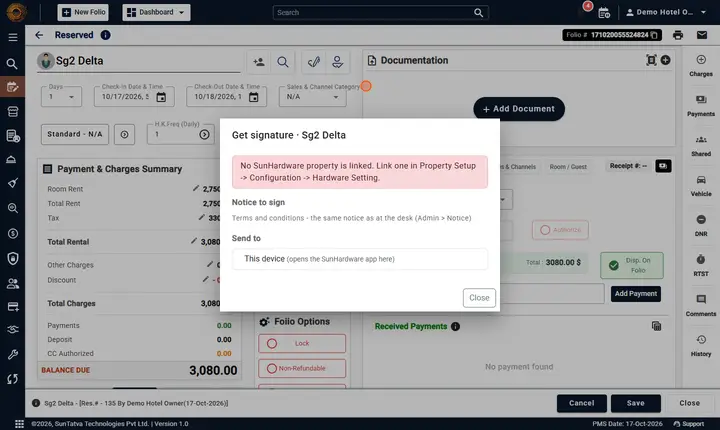Click the signature pen icon
Screen dimensions: 720x430
click(314, 62)
